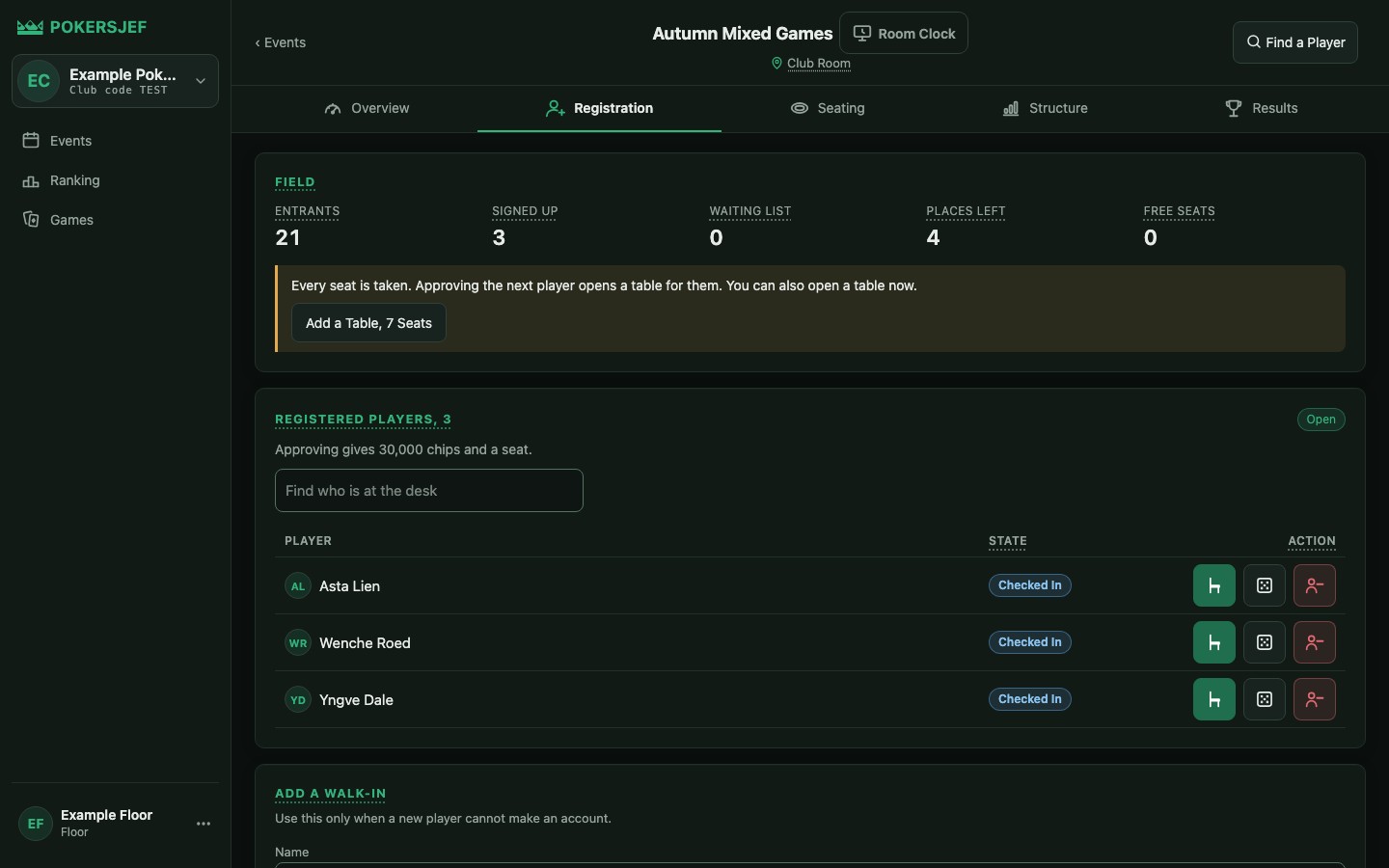Focus the Find who is at the desk field
The height and width of the screenshot is (868, 1389).
[429, 491]
